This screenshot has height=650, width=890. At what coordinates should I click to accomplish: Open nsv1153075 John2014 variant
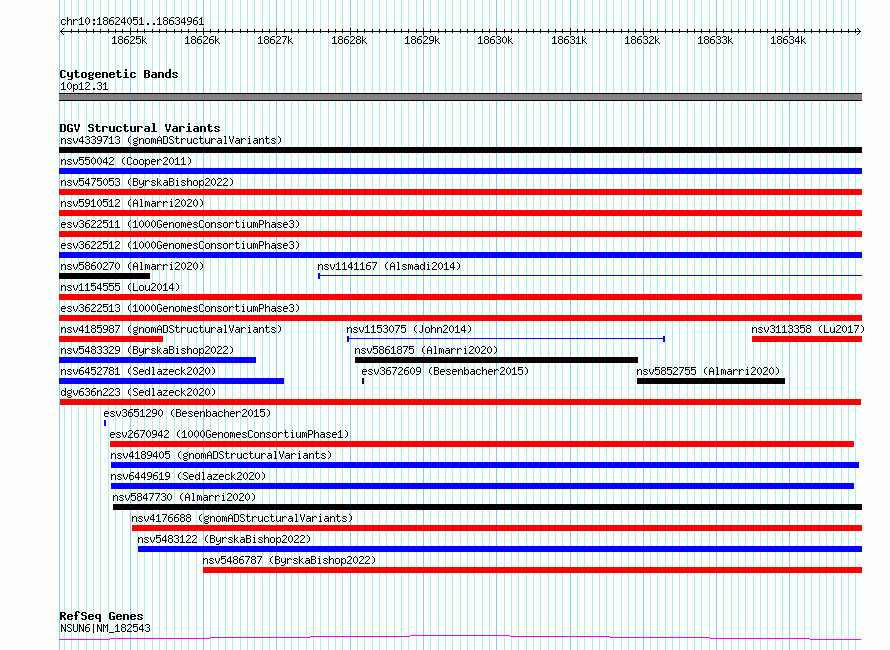pos(409,329)
